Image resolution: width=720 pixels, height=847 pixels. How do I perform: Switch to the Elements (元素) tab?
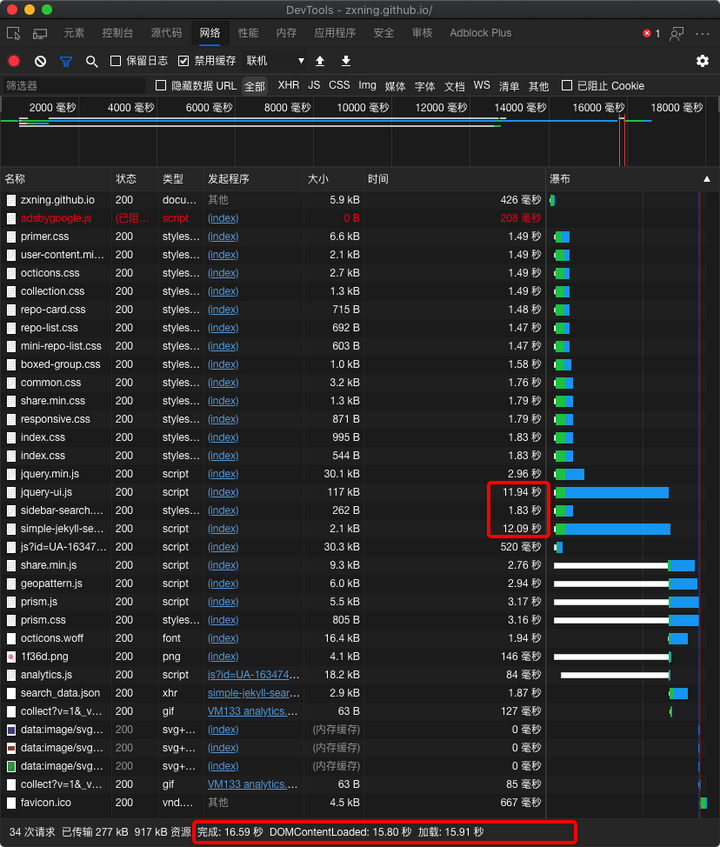click(73, 33)
